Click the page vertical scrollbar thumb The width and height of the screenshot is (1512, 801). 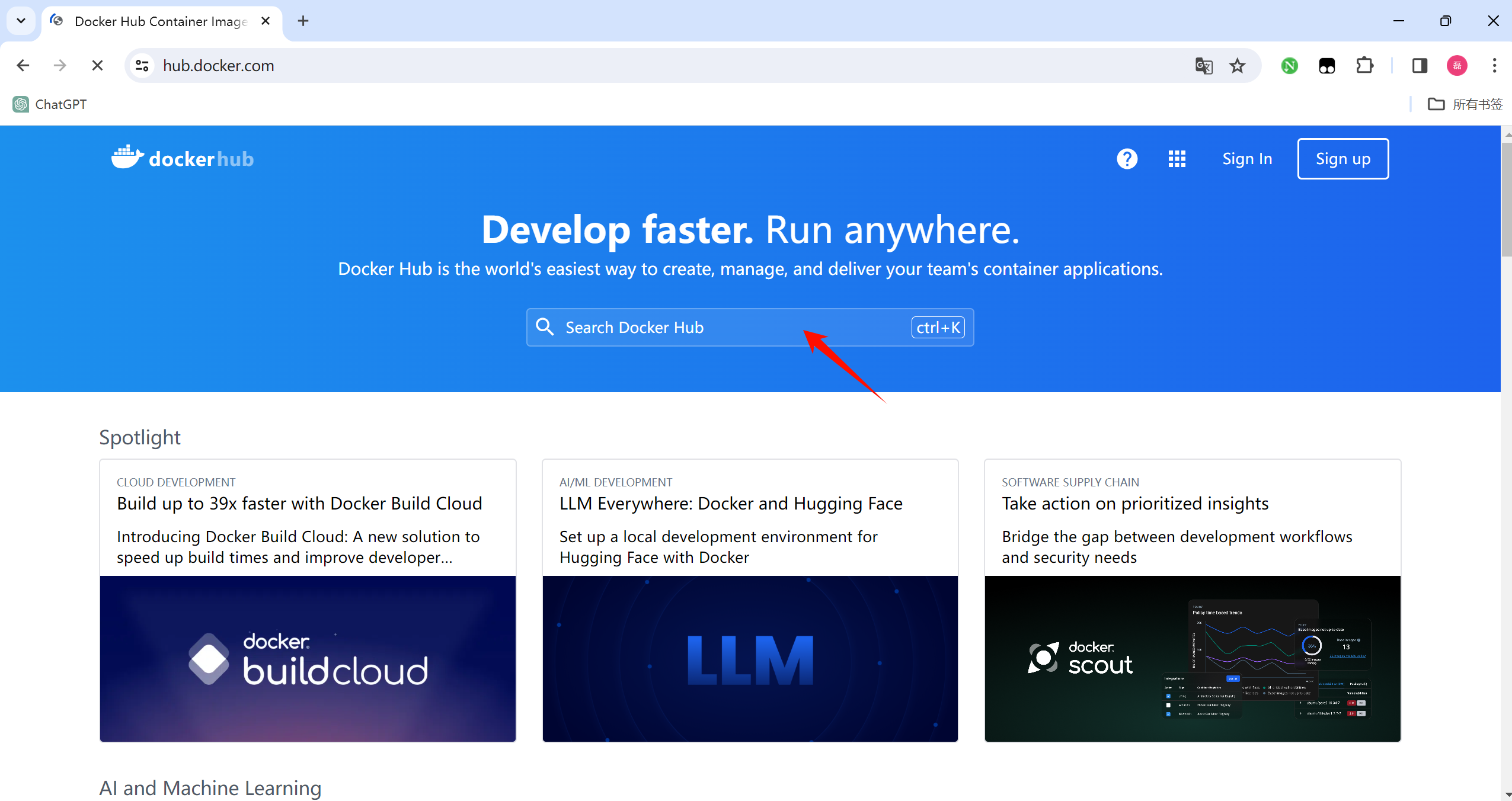coord(1506,198)
